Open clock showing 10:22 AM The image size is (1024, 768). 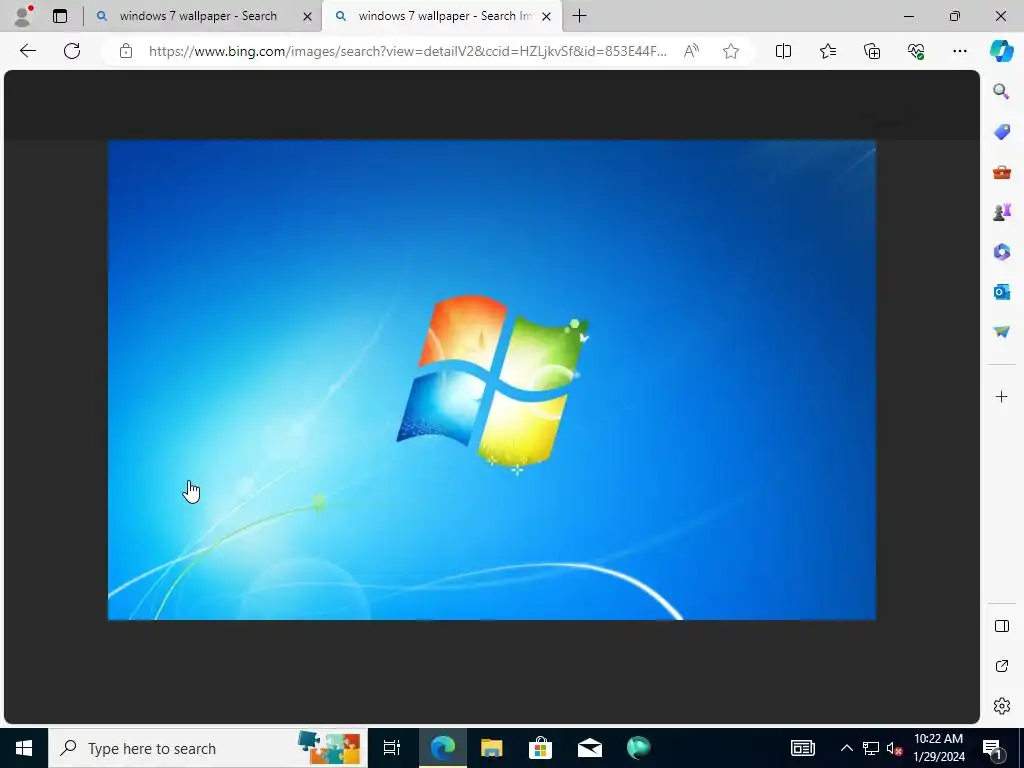pyautogui.click(x=938, y=748)
